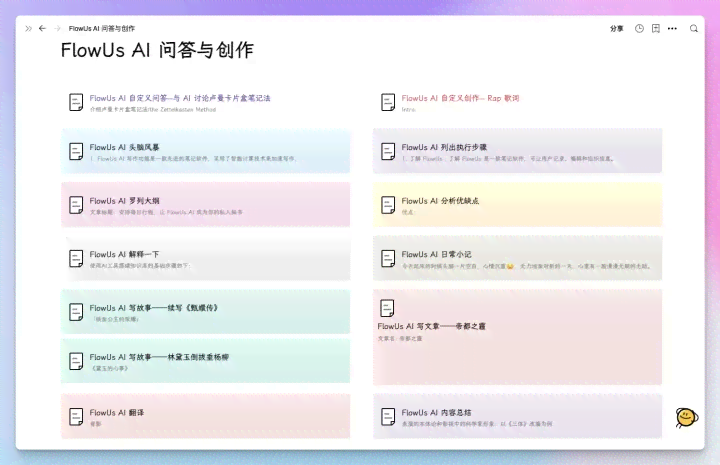Click the page icon of 续写《甄嬛传》 card

pyautogui.click(x=76, y=312)
